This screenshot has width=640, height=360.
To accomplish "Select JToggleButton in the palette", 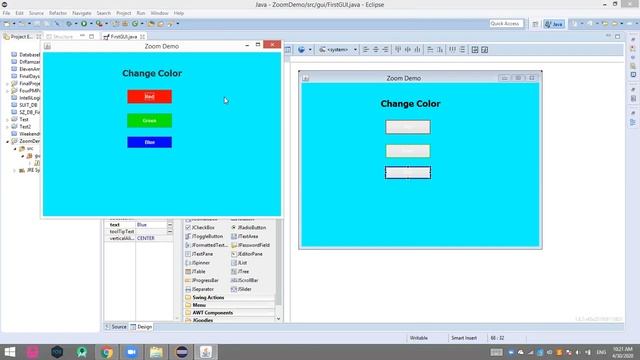I will point(204,236).
